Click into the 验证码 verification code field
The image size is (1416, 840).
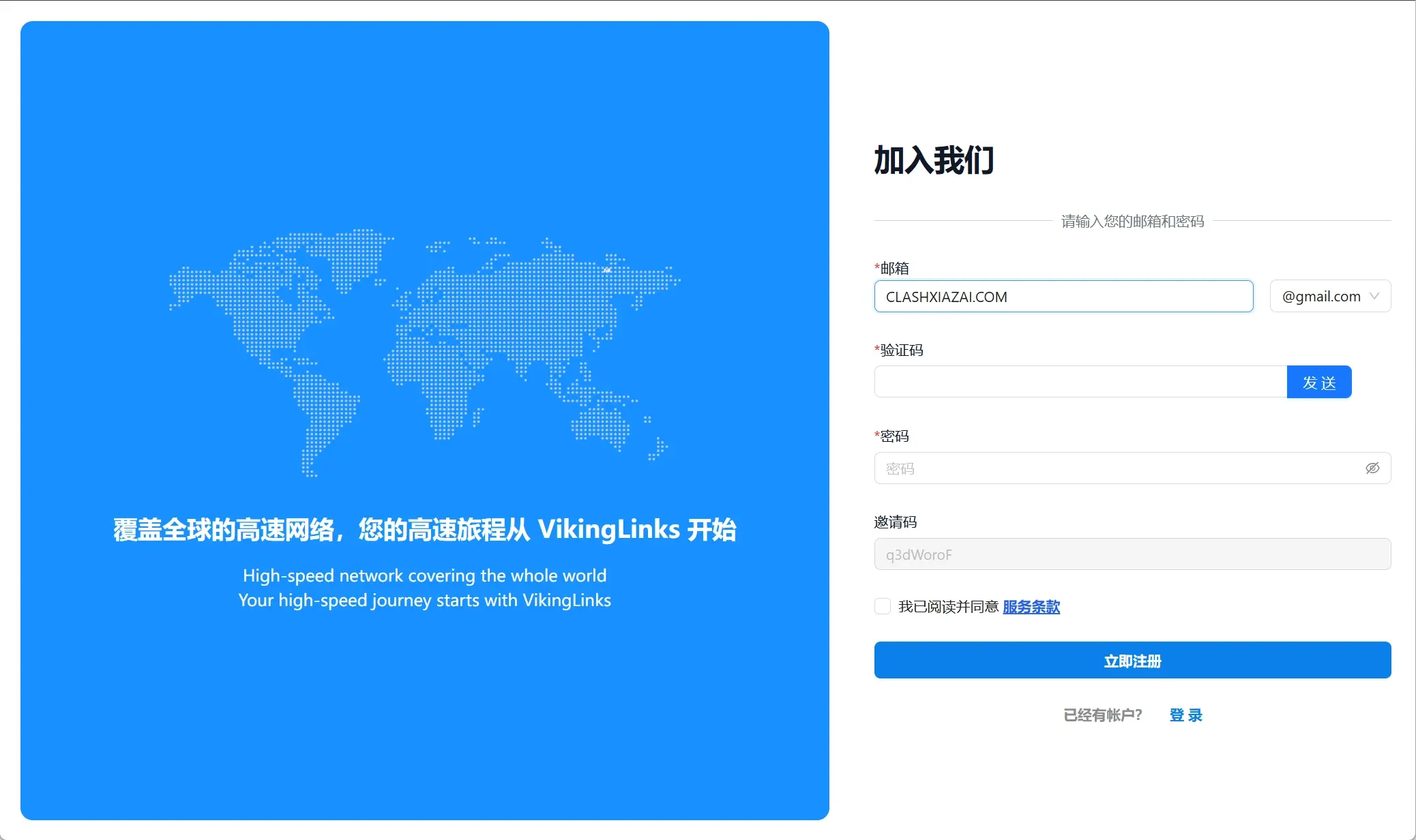[x=1080, y=382]
